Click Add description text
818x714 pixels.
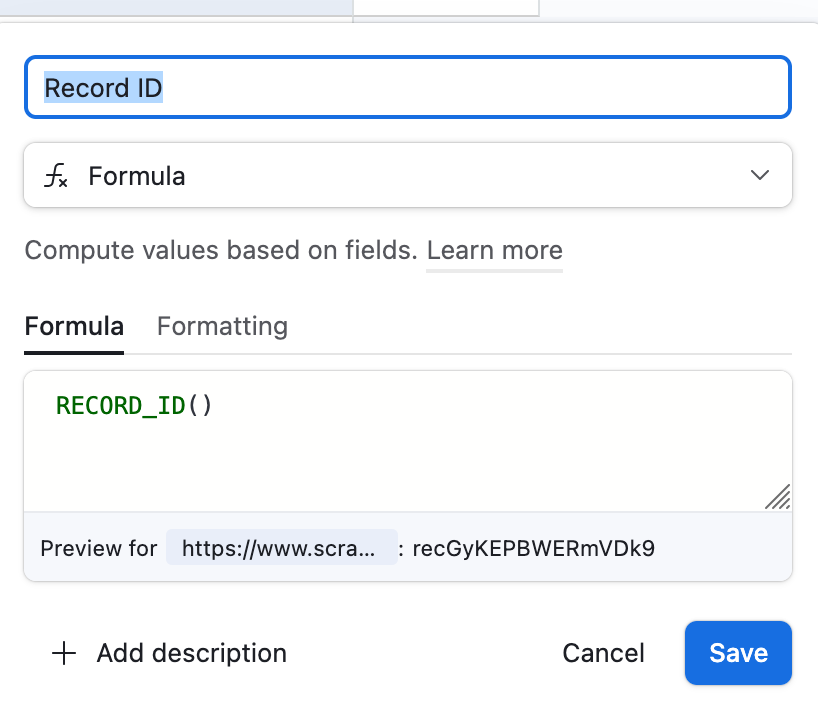coord(191,654)
